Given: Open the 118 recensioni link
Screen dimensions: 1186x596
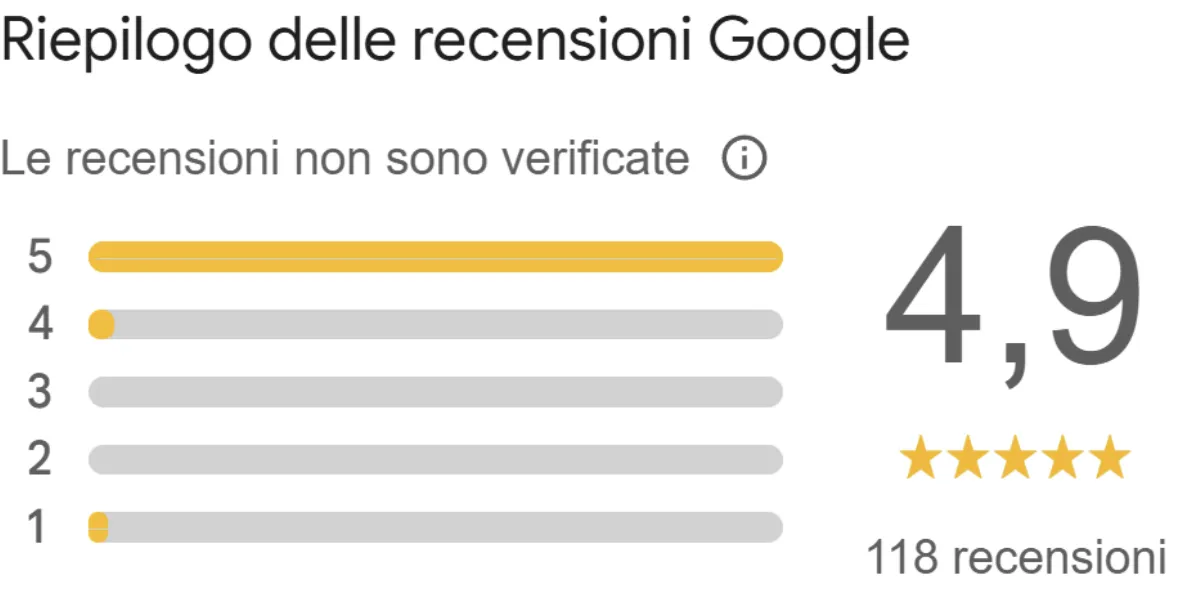Looking at the screenshot, I should 1015,557.
